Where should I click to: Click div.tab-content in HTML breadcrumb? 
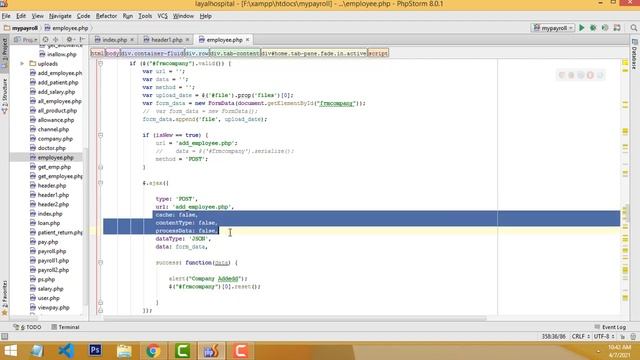[x=235, y=53]
